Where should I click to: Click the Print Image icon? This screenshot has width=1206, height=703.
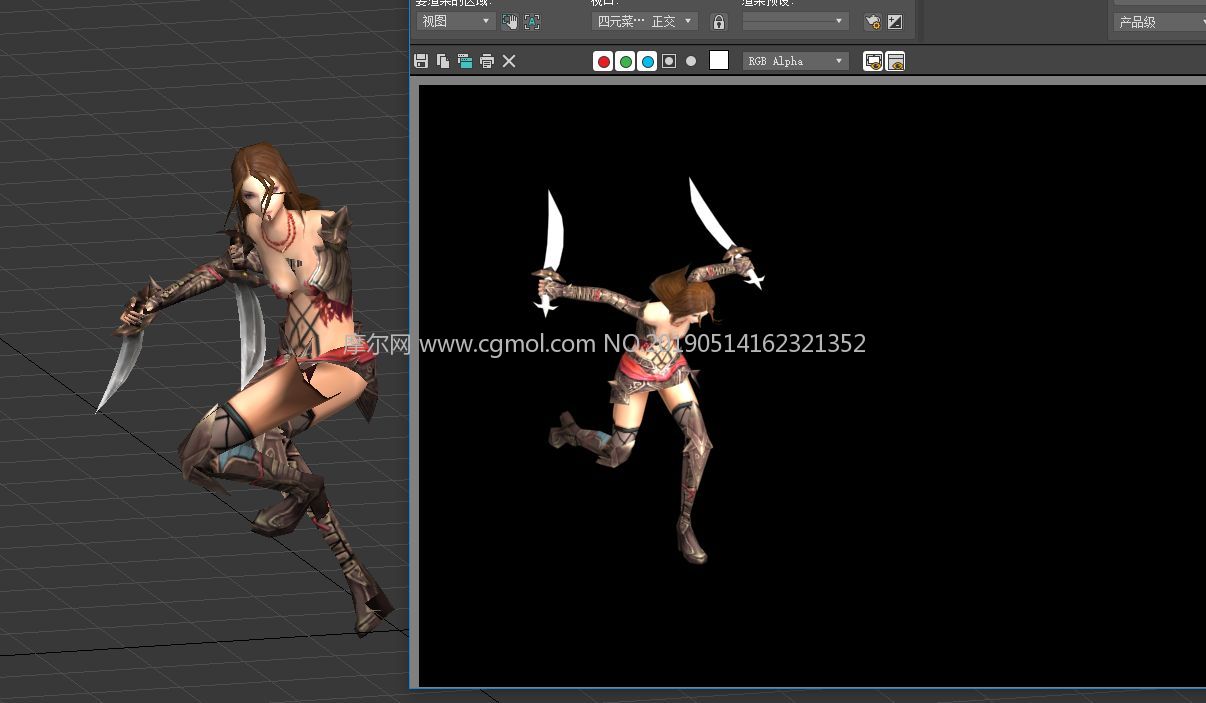487,61
